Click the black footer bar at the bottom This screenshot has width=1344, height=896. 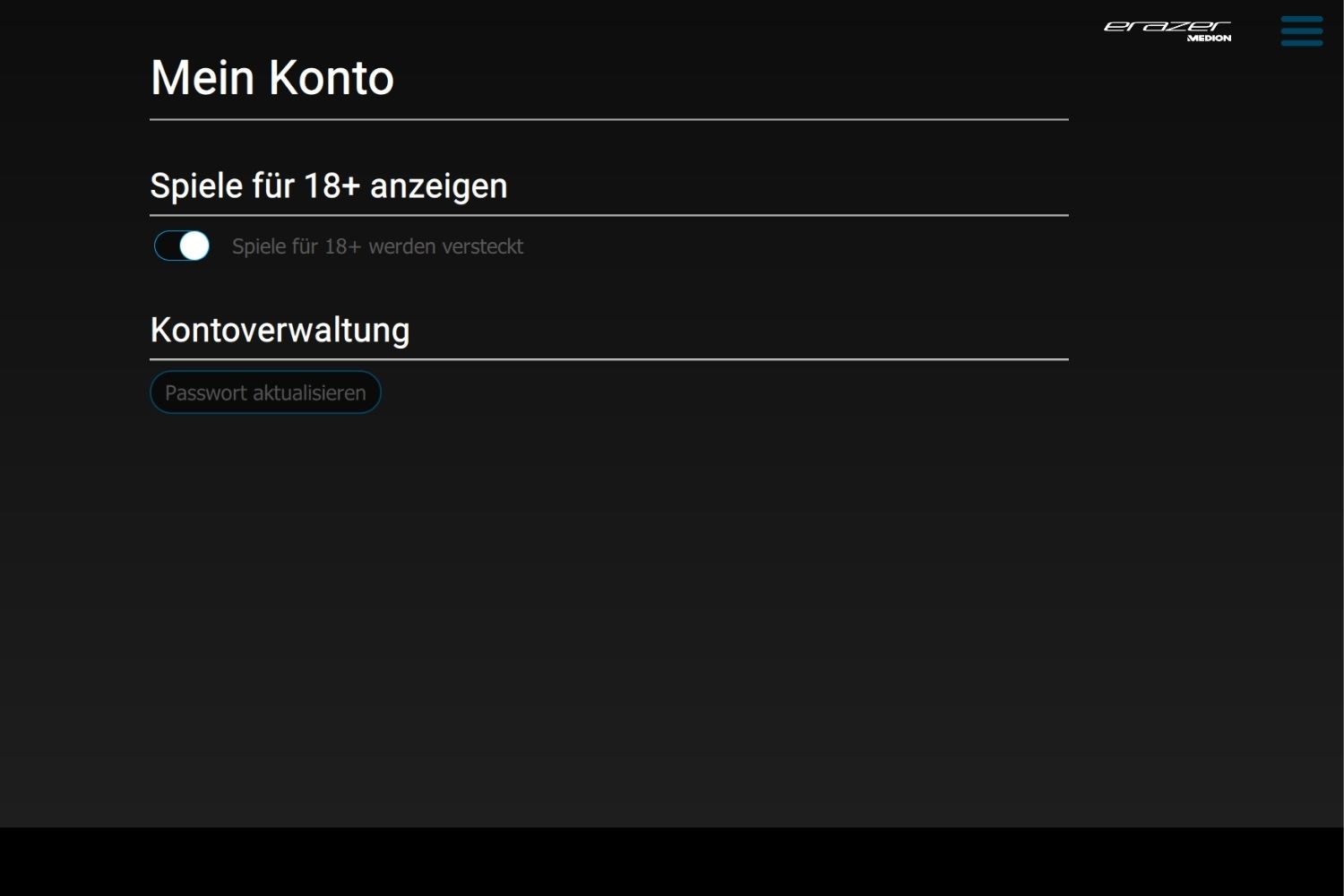point(672,861)
